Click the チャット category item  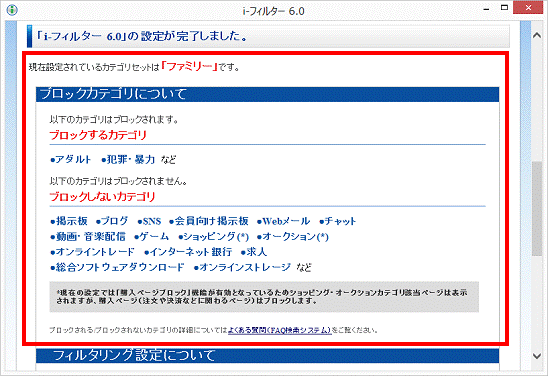(338, 221)
